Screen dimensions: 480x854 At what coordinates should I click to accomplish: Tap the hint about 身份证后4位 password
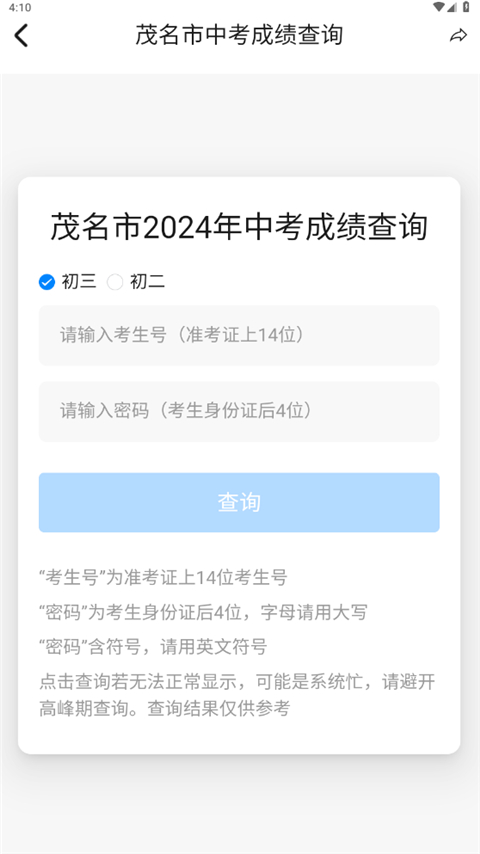tap(203, 612)
